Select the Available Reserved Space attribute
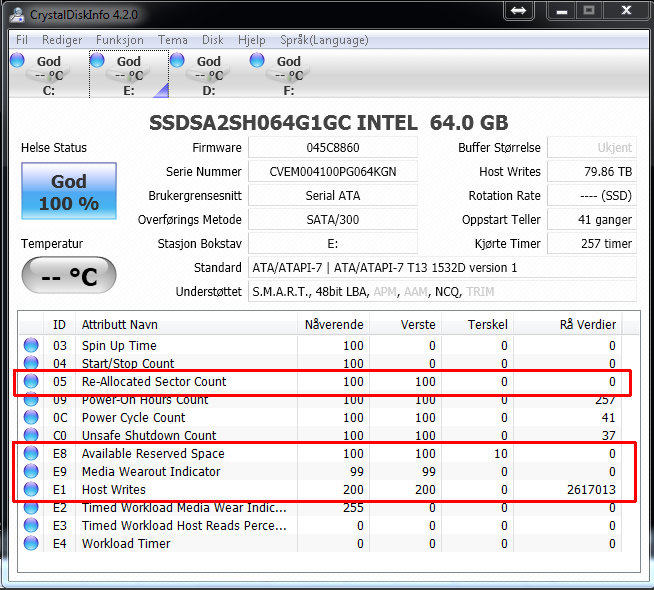Image resolution: width=654 pixels, height=590 pixels. [x=153, y=453]
